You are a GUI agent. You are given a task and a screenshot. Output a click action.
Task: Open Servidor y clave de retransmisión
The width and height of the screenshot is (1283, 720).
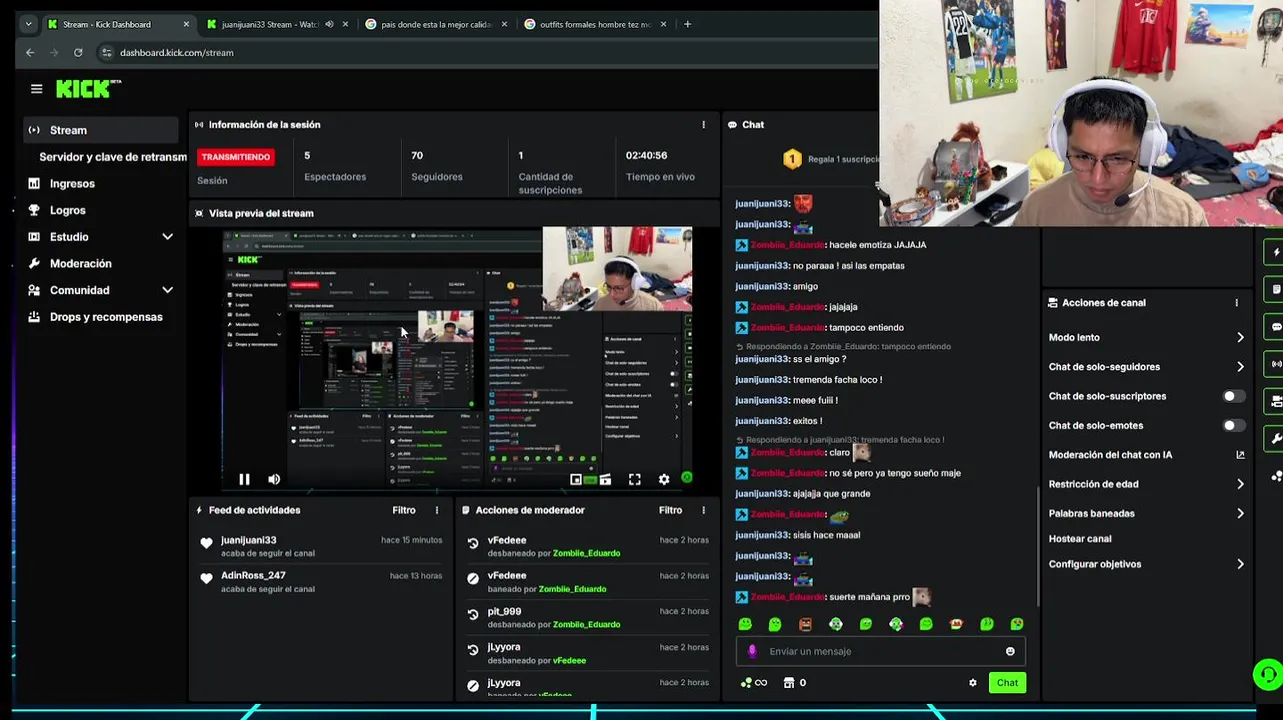pyautogui.click(x=112, y=157)
